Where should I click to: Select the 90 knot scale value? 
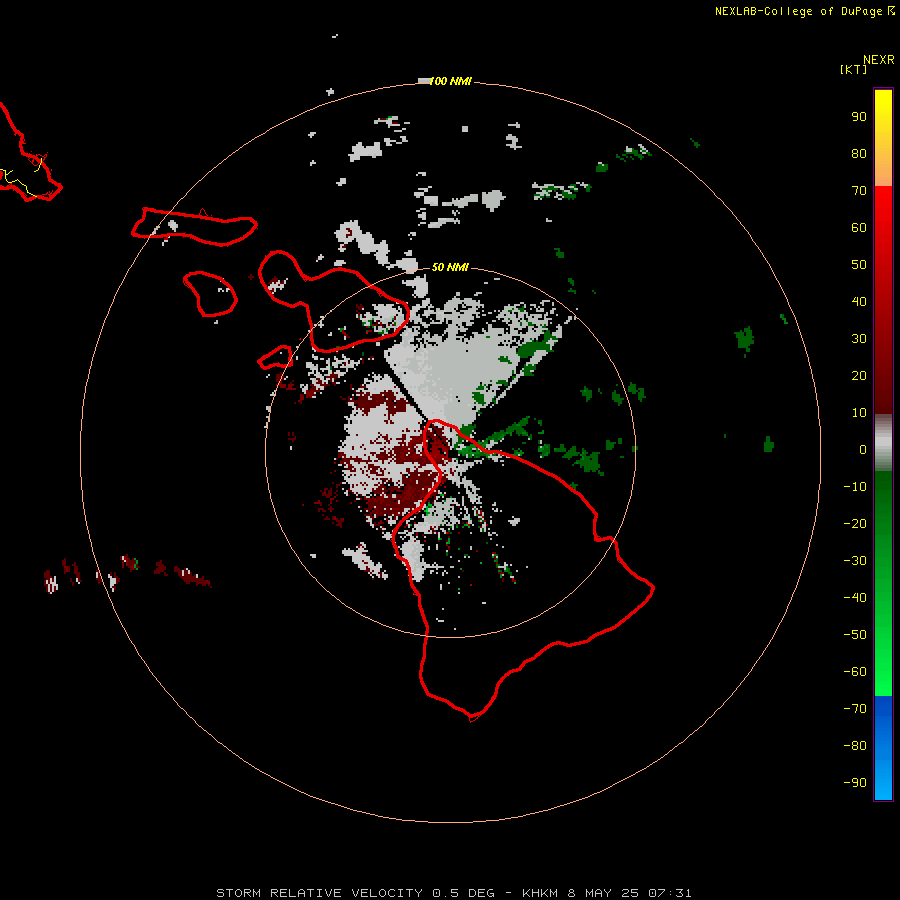point(859,117)
